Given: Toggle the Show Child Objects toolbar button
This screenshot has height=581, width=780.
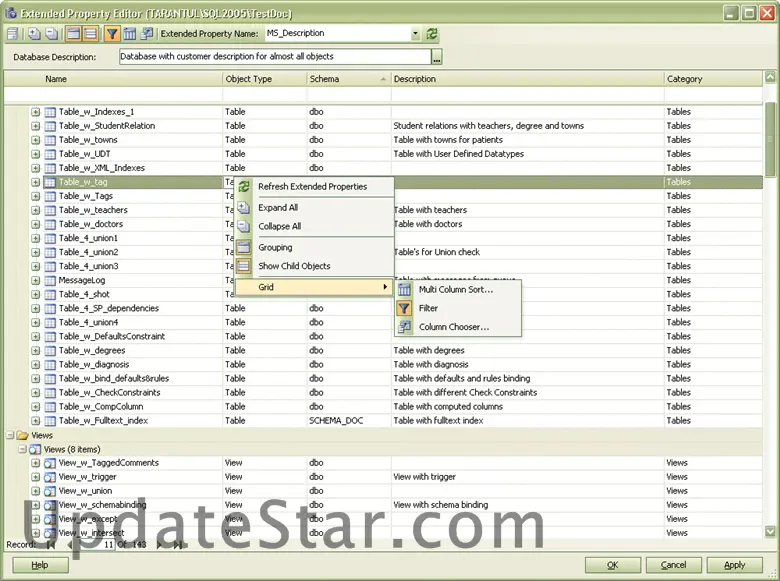Looking at the screenshot, I should [90, 34].
